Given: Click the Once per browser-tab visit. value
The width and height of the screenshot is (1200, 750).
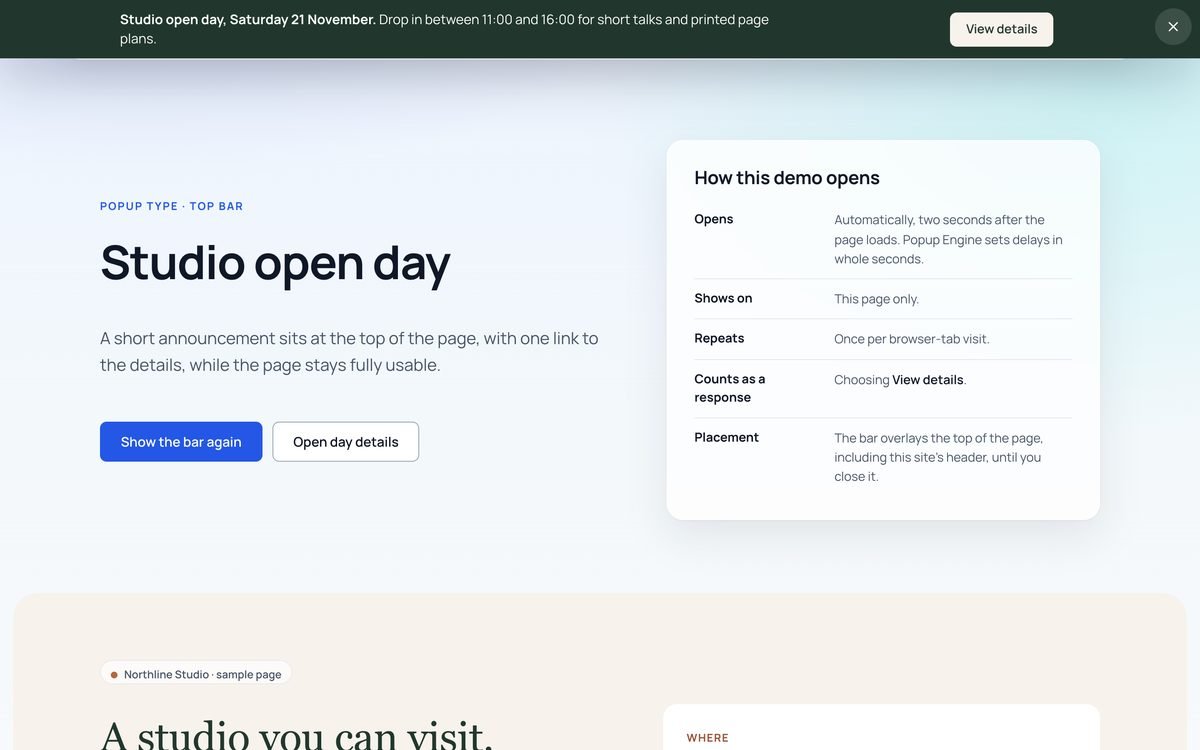Looking at the screenshot, I should 912,339.
